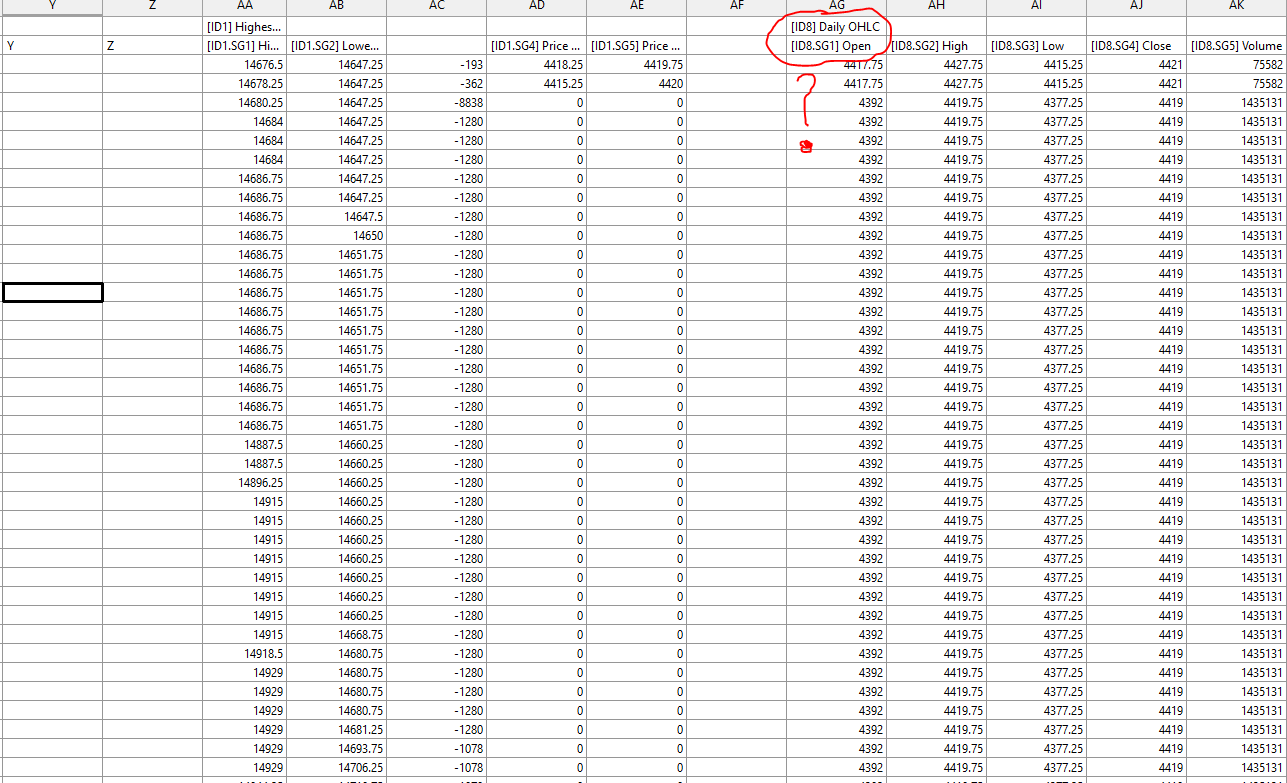Click the cell containing 14680.25
The image size is (1287, 783).
[x=244, y=103]
